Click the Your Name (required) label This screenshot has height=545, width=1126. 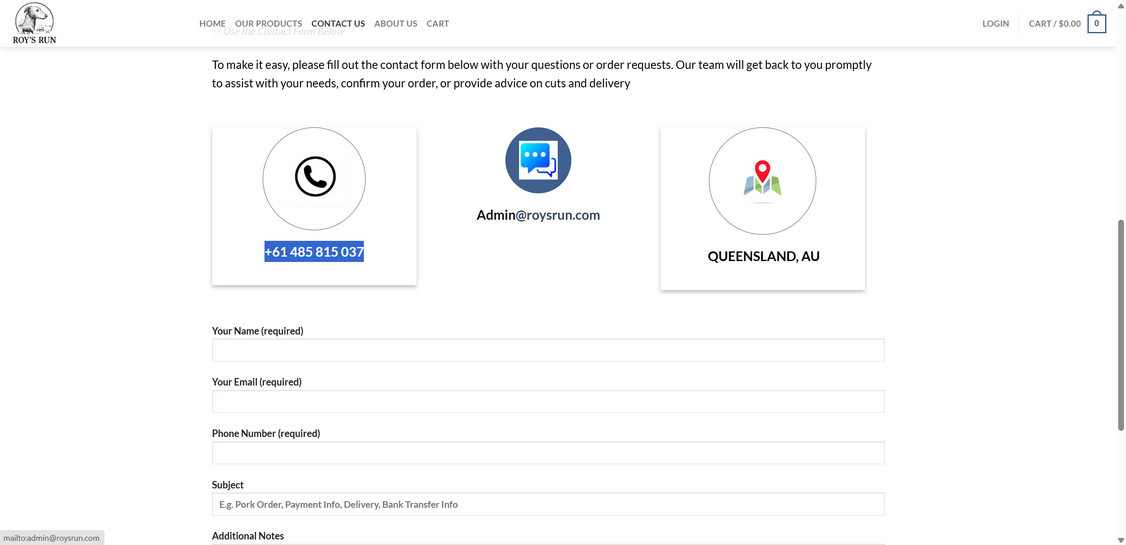click(x=258, y=331)
